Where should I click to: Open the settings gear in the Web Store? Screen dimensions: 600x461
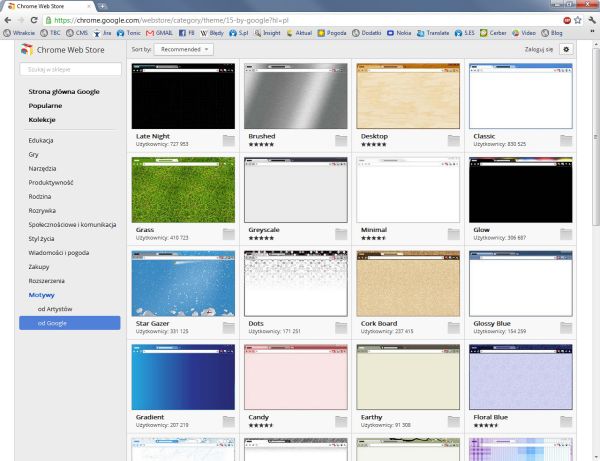point(566,48)
